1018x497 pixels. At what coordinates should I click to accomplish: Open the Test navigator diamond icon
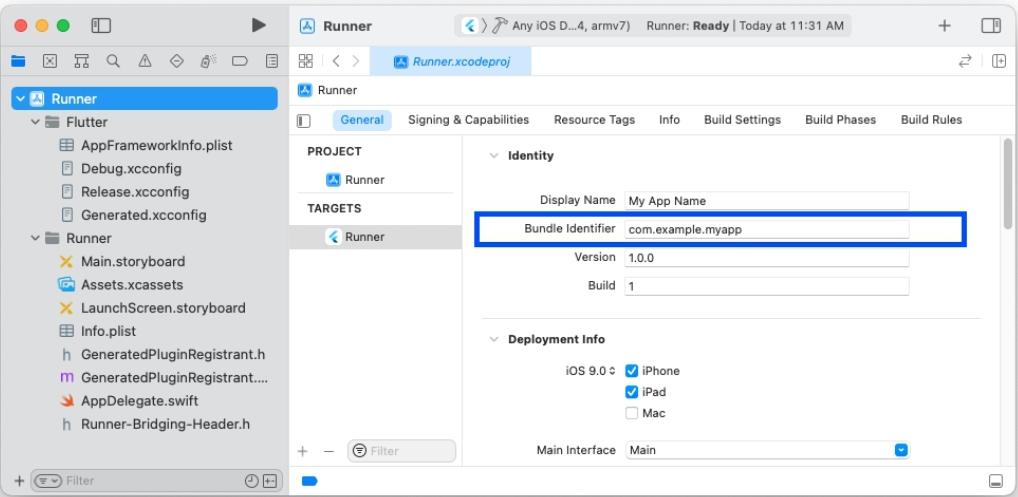click(x=177, y=61)
